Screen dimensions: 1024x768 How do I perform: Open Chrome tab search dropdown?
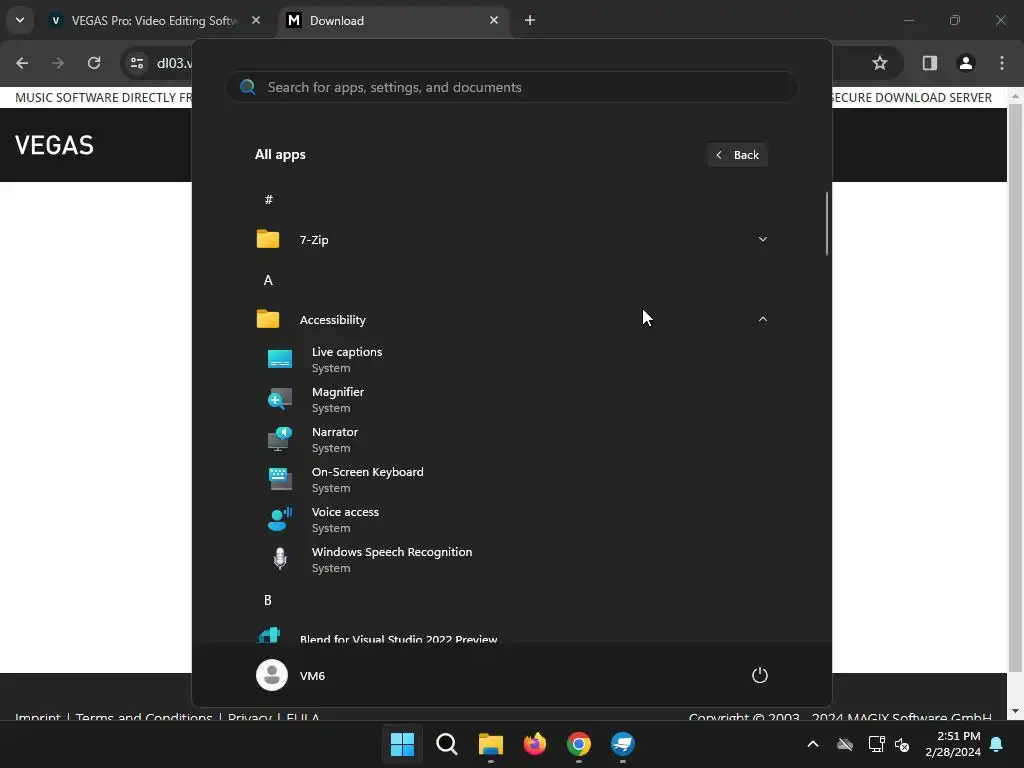(20, 20)
